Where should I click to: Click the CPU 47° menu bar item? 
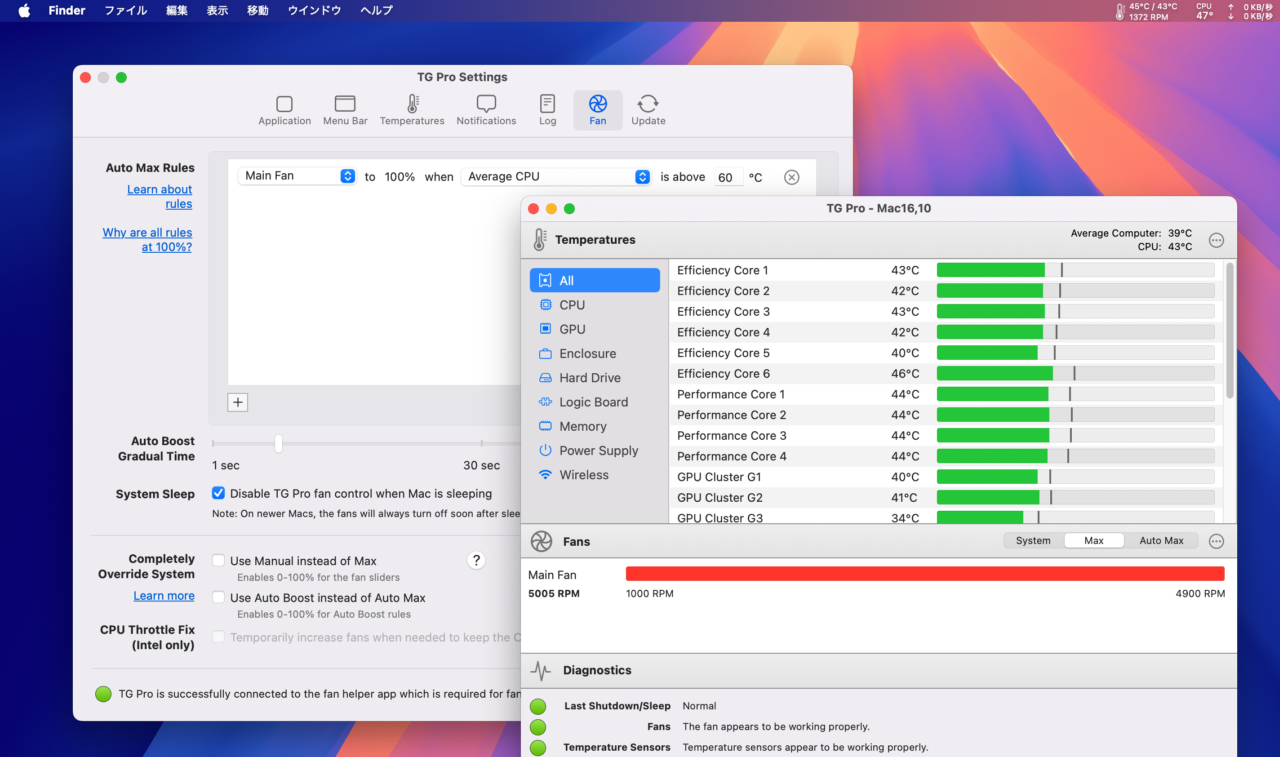[x=1204, y=11]
